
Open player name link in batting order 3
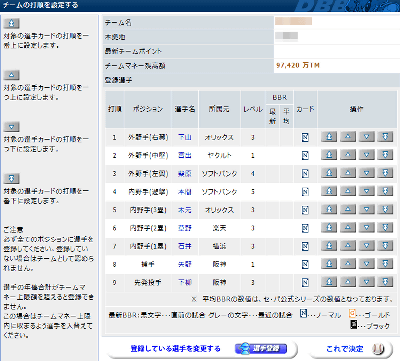pos(185,174)
